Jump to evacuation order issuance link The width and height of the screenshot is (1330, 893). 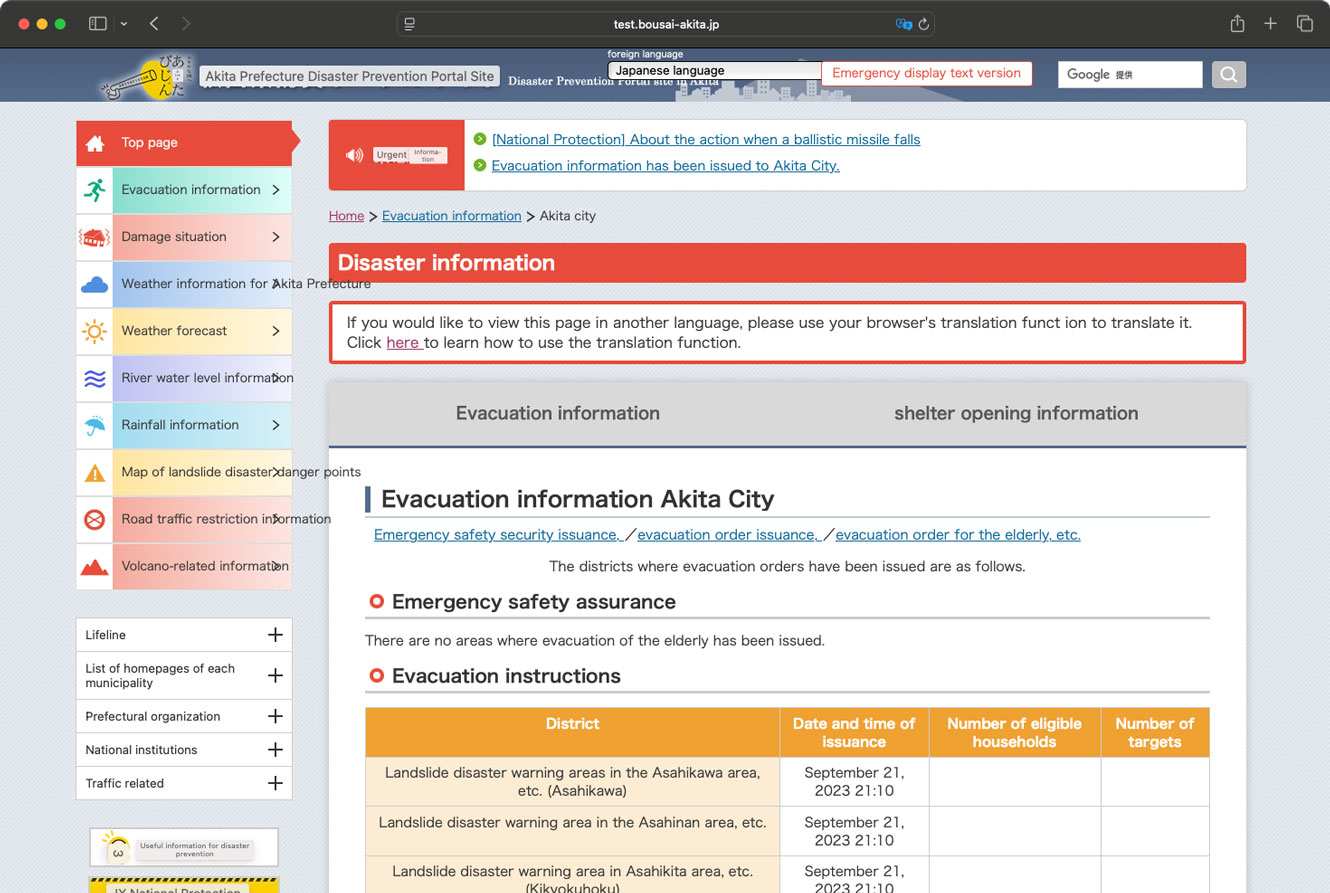[729, 535]
